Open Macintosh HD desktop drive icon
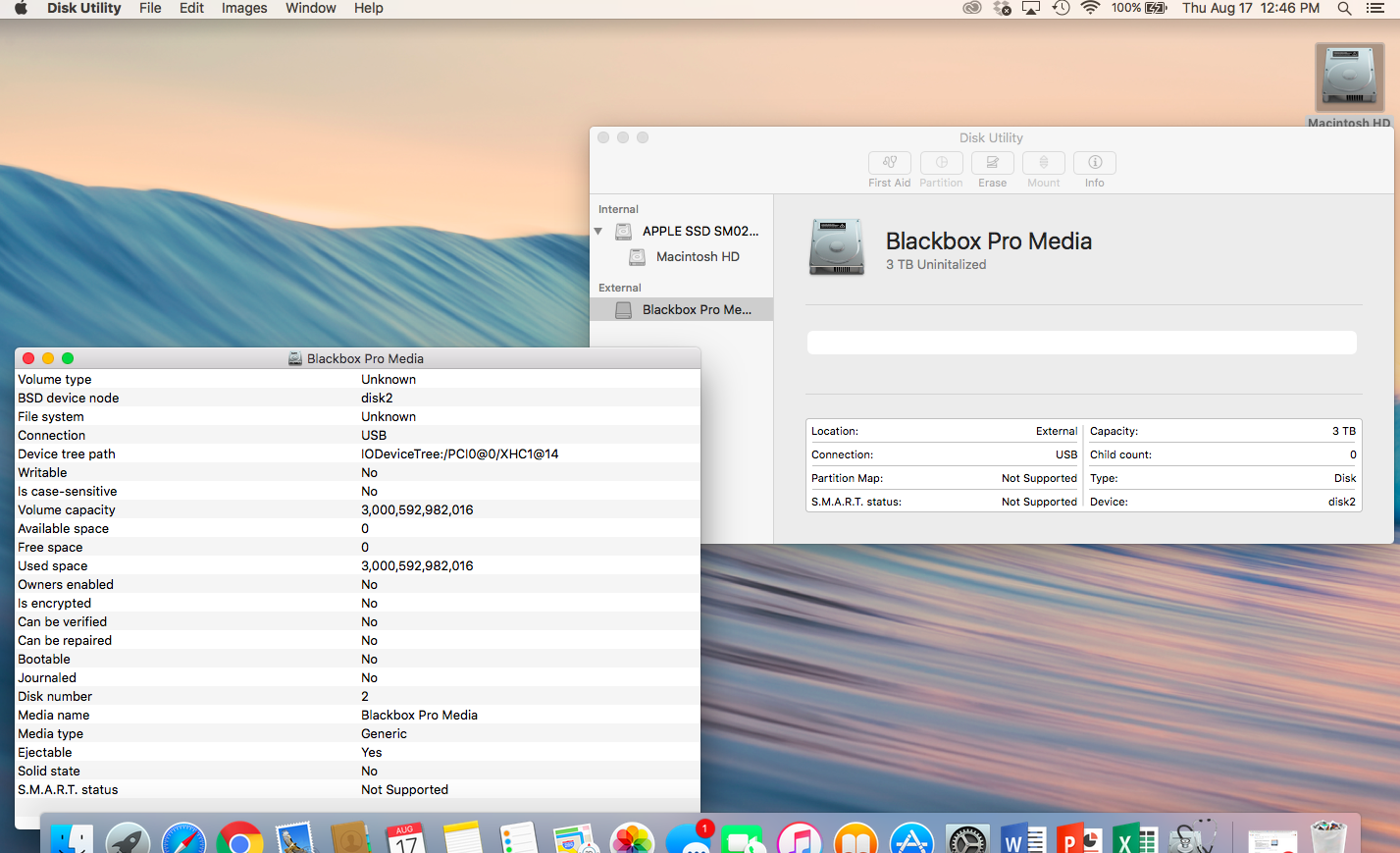This screenshot has width=1400, height=853. click(x=1349, y=79)
